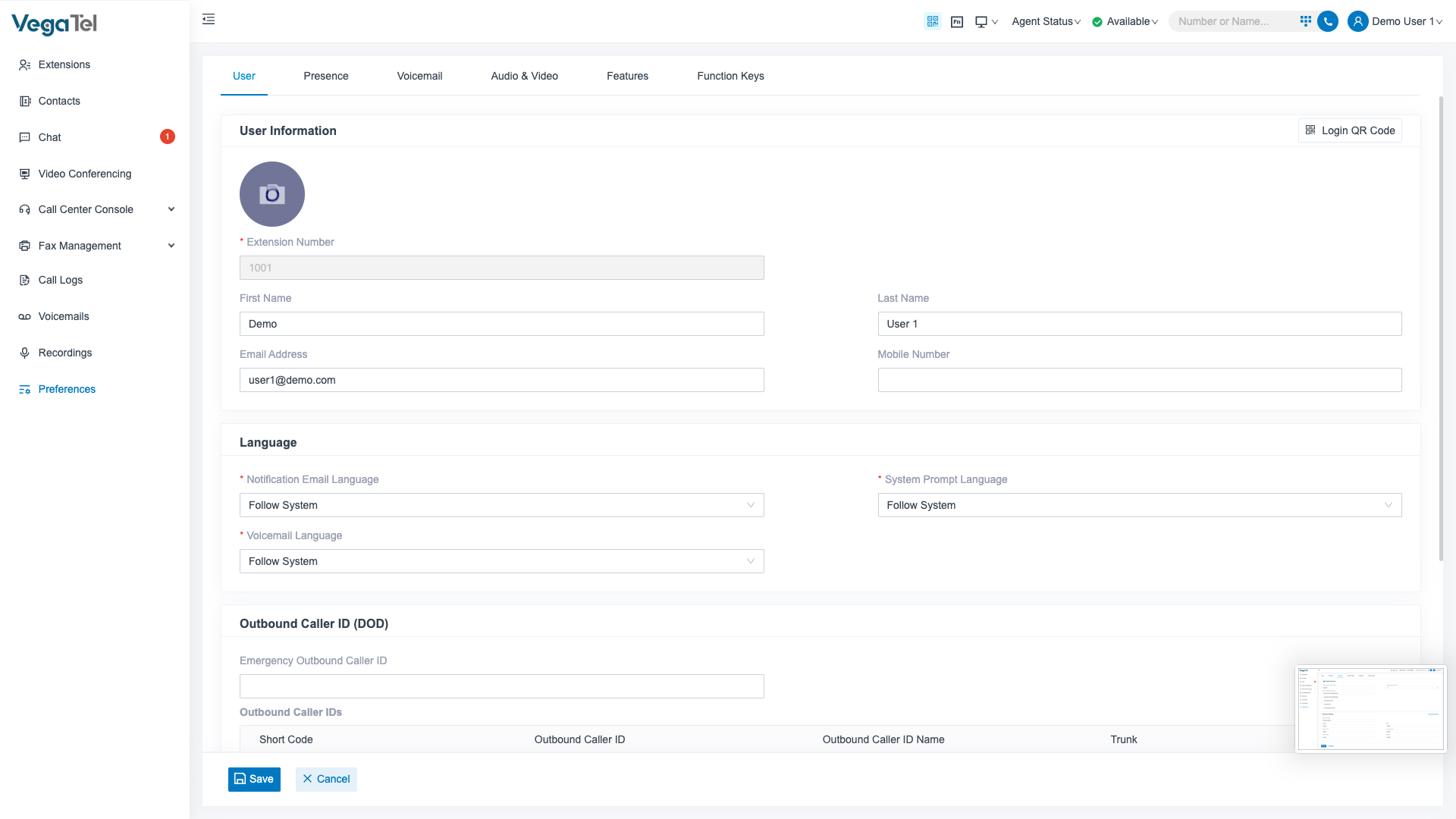This screenshot has height=819, width=1456.
Task: Open Video Conferencing in the sidebar
Action: click(85, 174)
